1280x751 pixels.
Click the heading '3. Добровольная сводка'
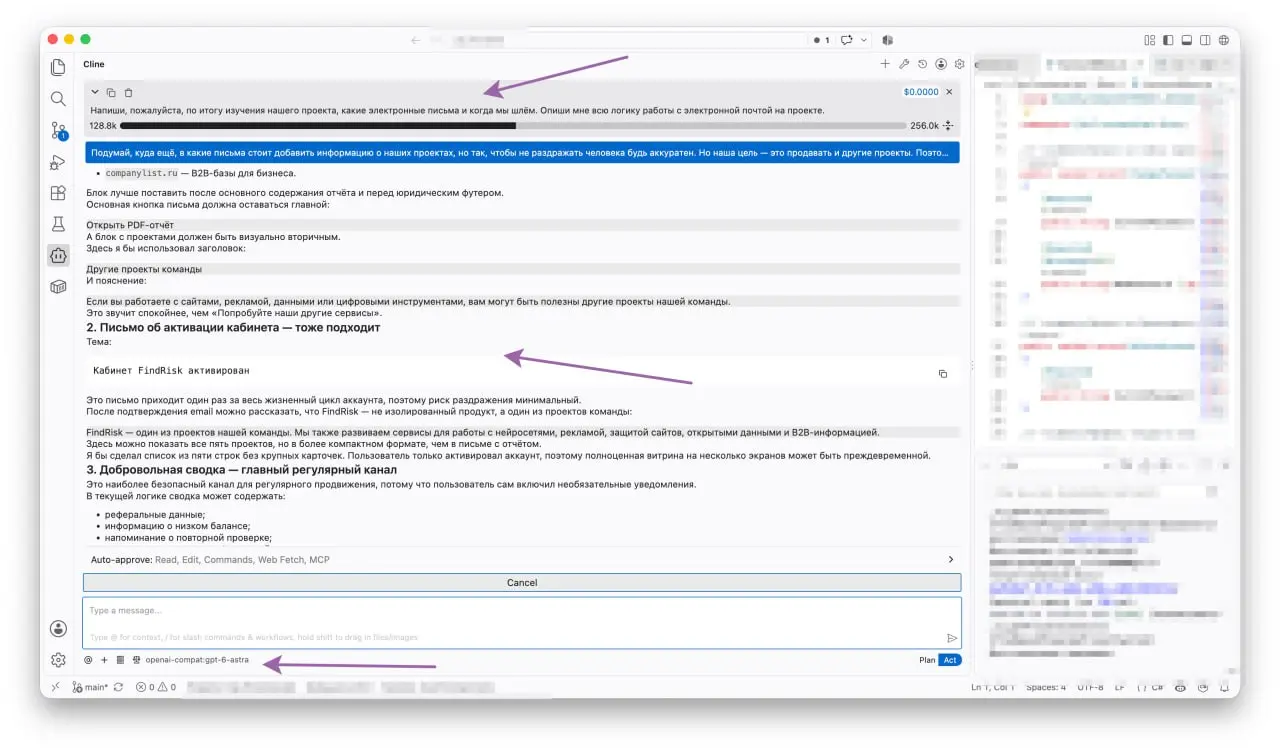tap(241, 470)
